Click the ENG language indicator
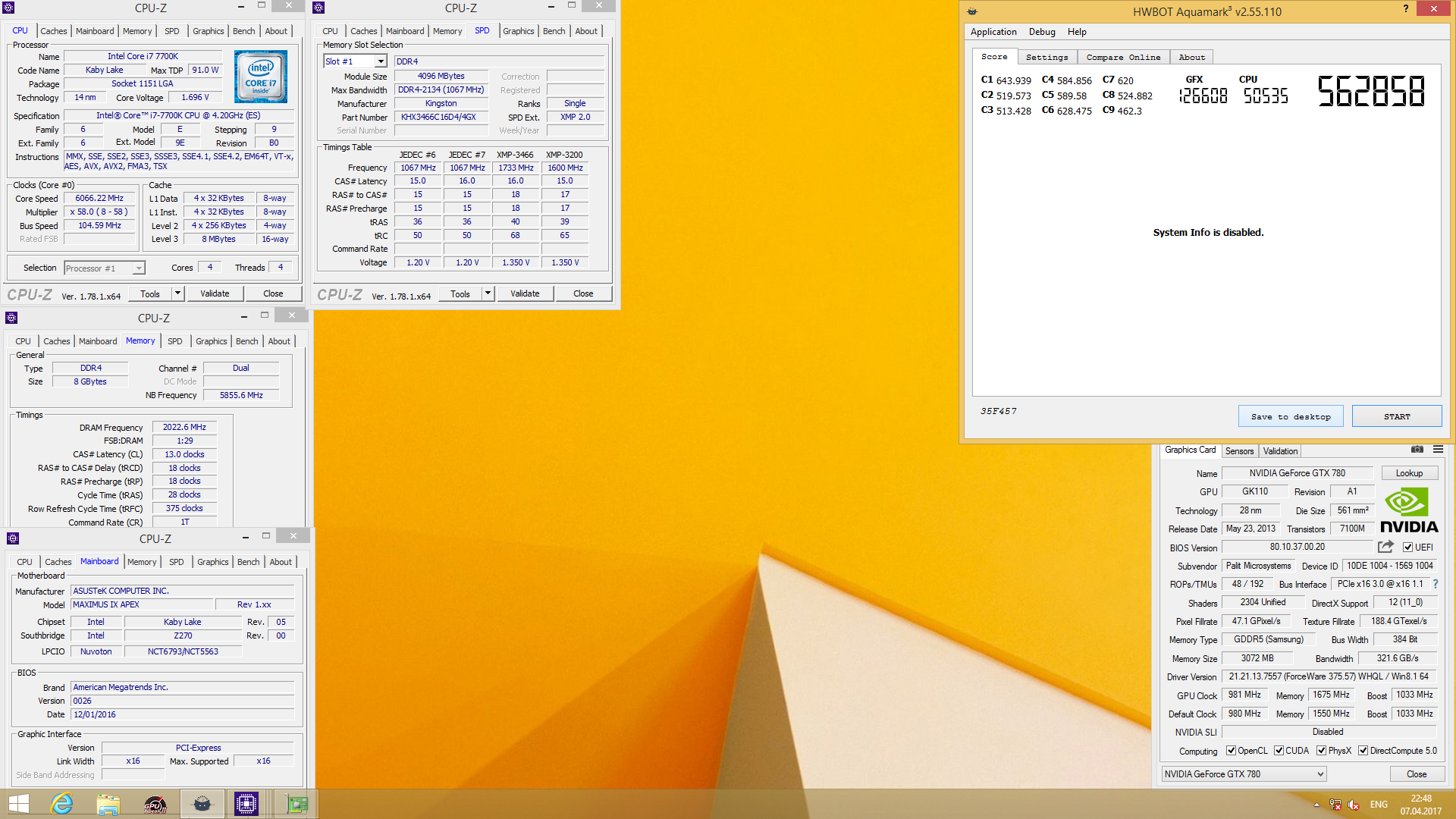This screenshot has height=819, width=1456. pos(1379,805)
